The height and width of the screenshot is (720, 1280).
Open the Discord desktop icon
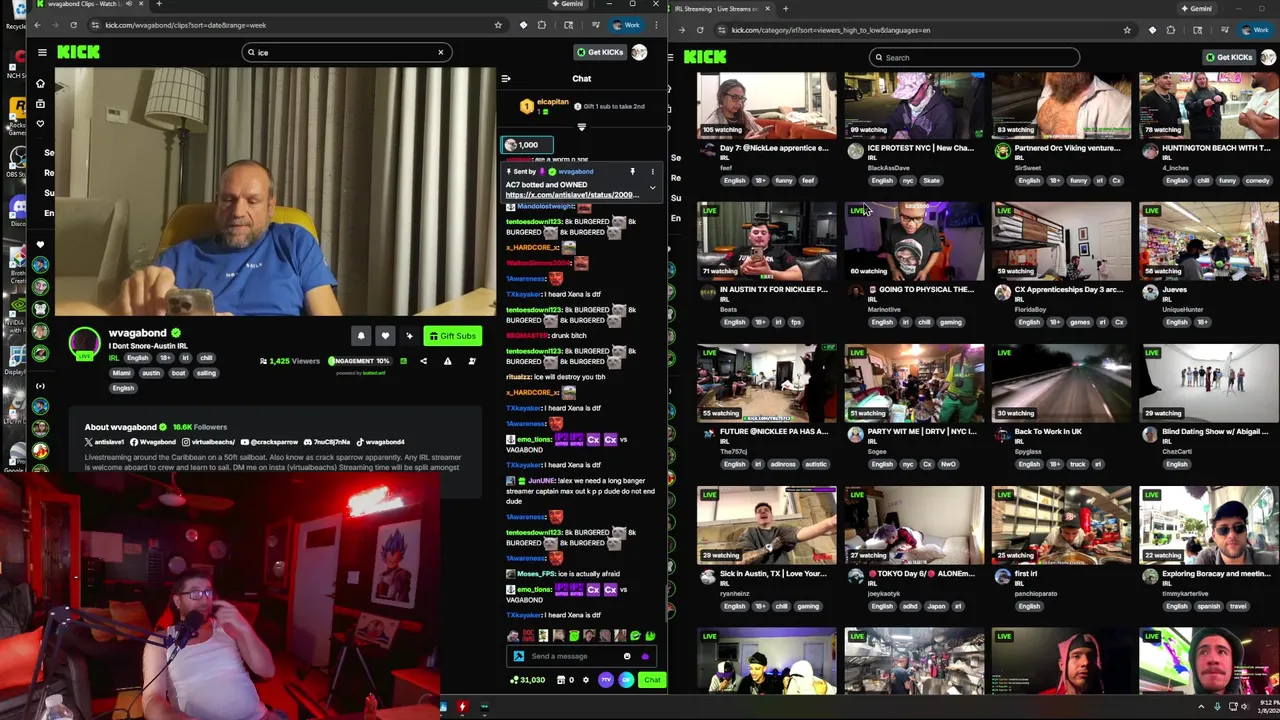[x=17, y=208]
